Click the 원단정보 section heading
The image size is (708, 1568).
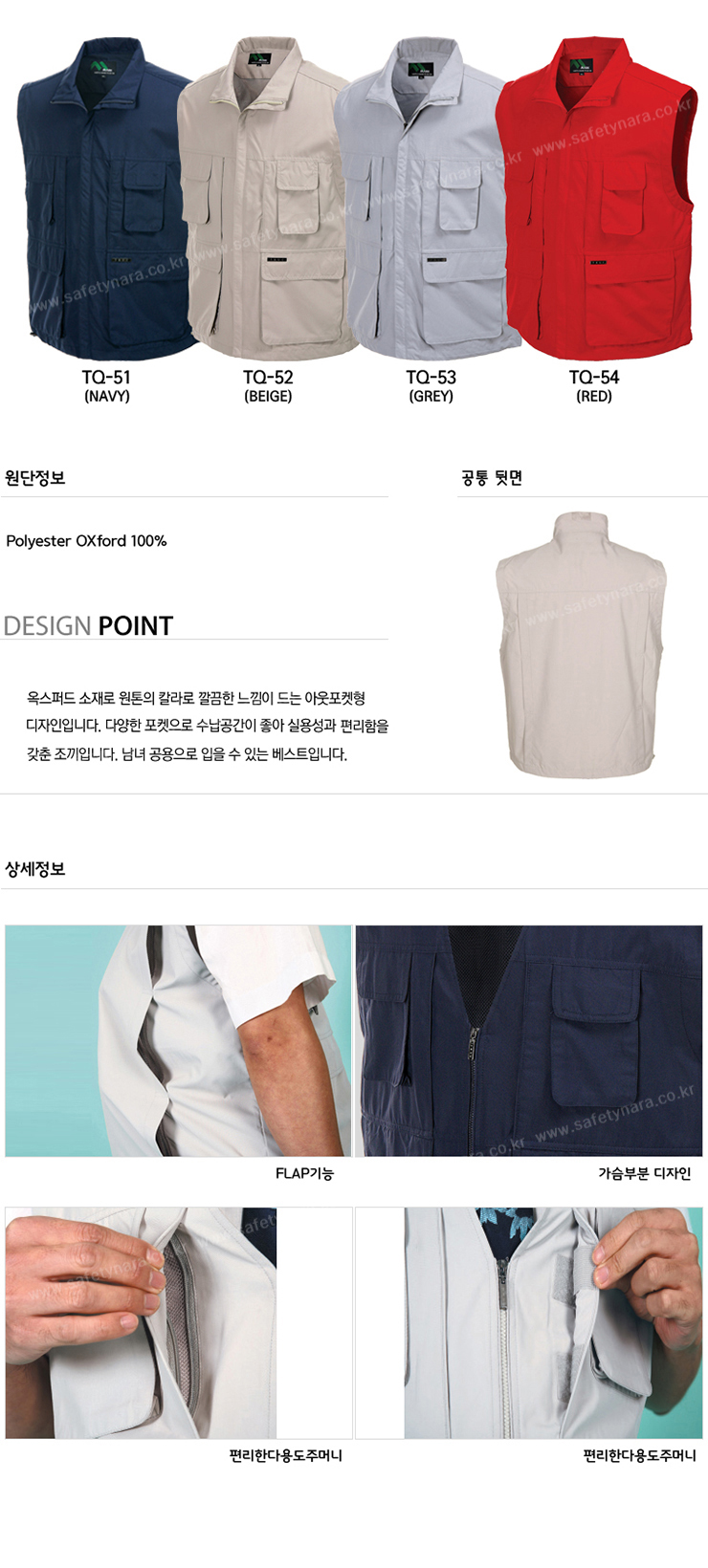point(35,477)
